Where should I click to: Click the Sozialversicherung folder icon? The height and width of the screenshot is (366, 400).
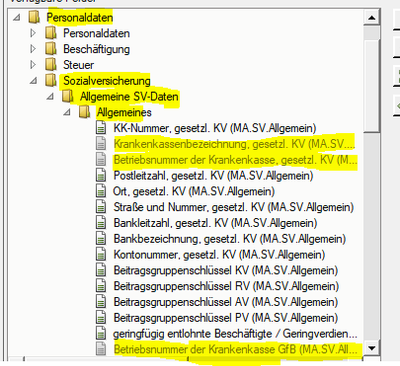[x=51, y=80]
